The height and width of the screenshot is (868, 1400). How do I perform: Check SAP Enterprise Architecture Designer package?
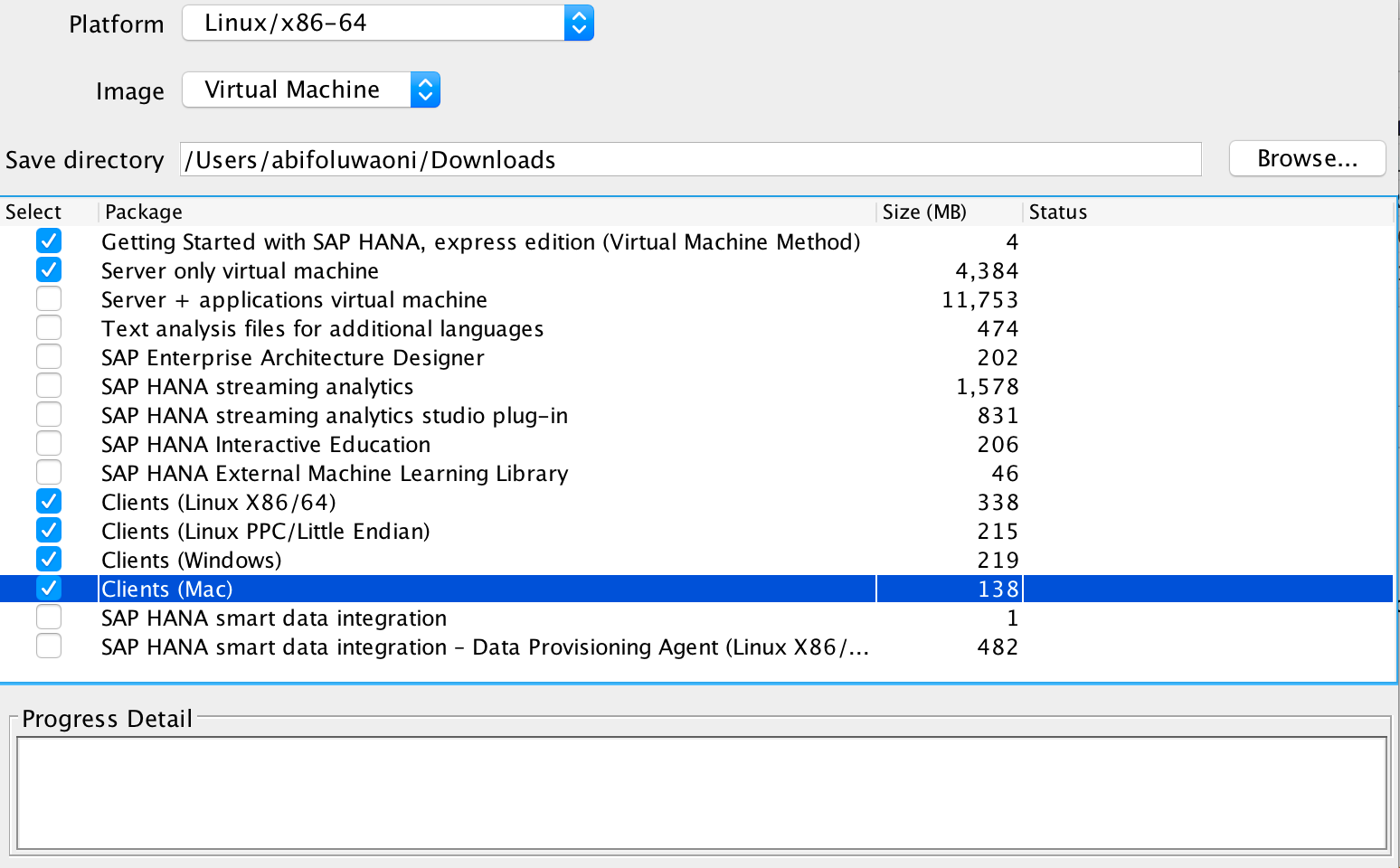click(49, 357)
